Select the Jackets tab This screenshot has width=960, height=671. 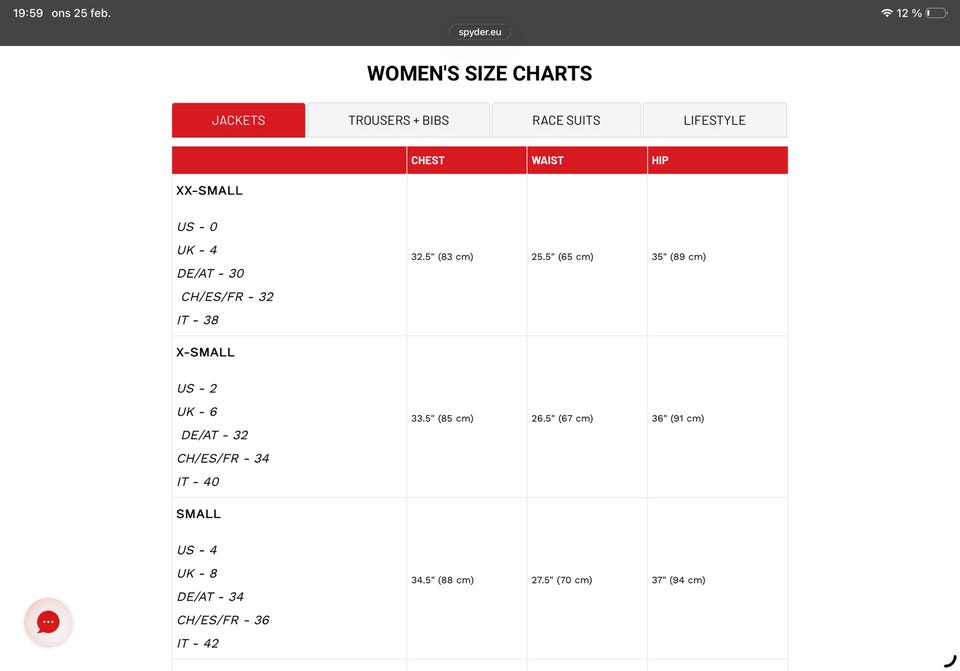[238, 120]
